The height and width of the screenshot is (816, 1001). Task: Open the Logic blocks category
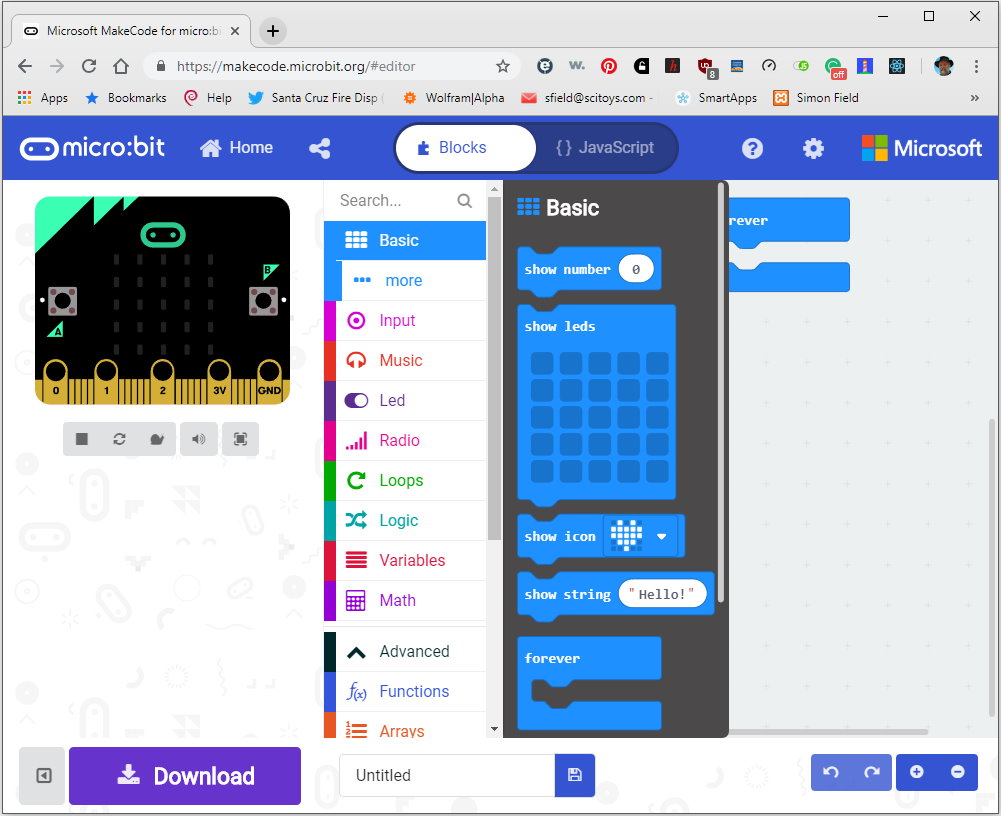pyautogui.click(x=405, y=520)
